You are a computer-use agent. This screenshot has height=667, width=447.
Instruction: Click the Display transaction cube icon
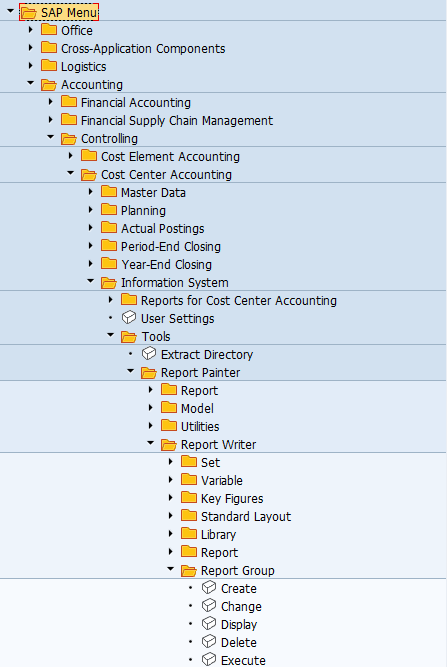click(209, 624)
